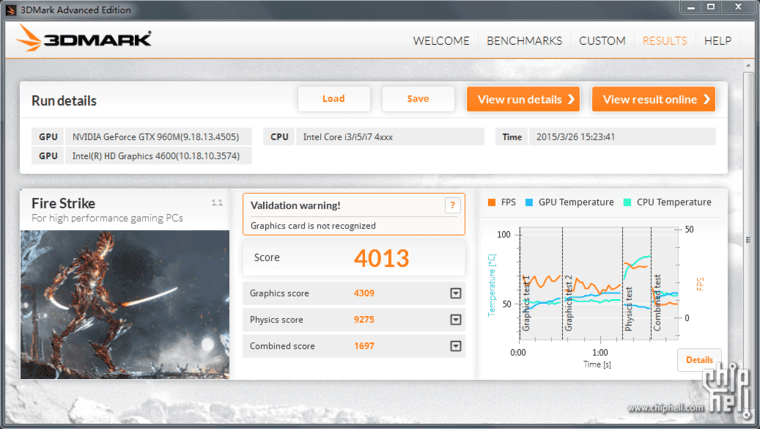Open the HELP tab
The width and height of the screenshot is (760, 429).
tap(717, 41)
